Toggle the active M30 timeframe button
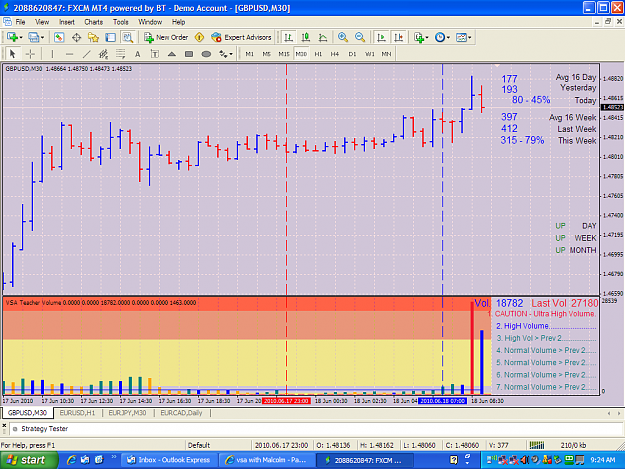 (x=301, y=54)
